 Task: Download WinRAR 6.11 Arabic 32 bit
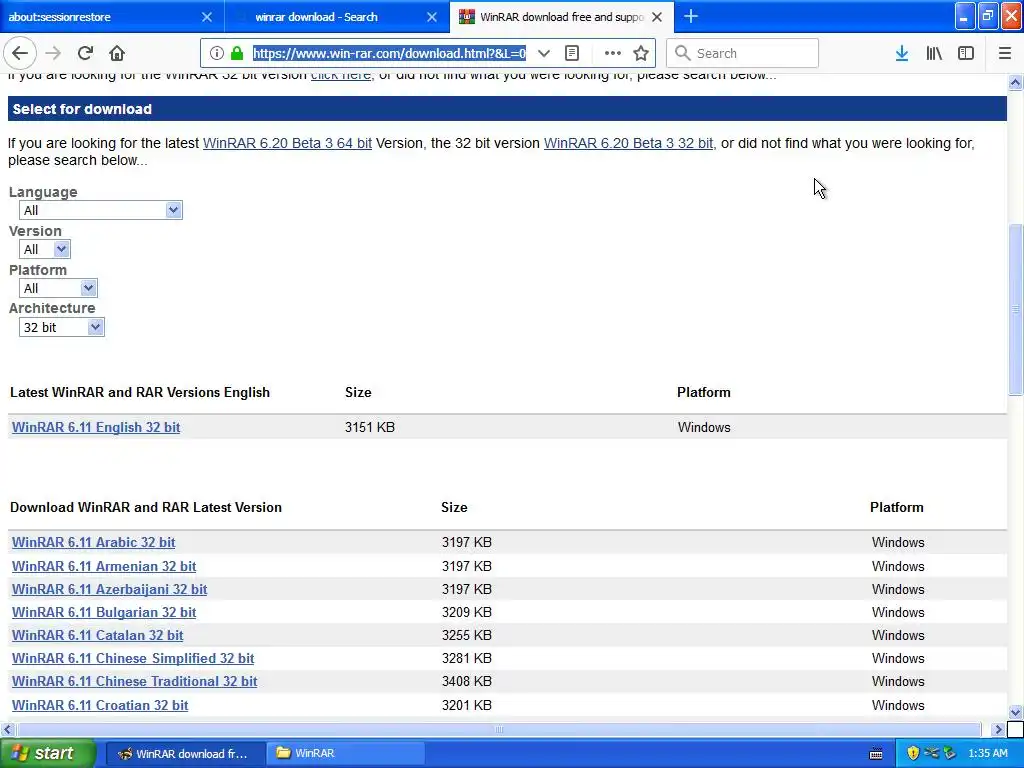pyautogui.click(x=93, y=542)
